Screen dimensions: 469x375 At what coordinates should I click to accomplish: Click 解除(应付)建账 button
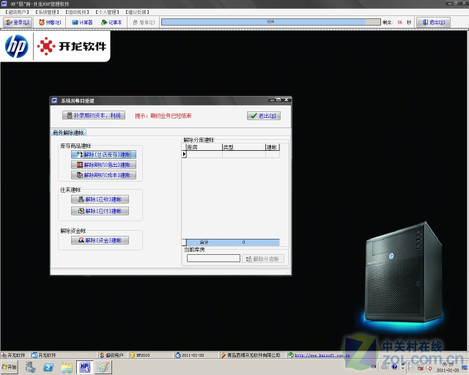100,211
